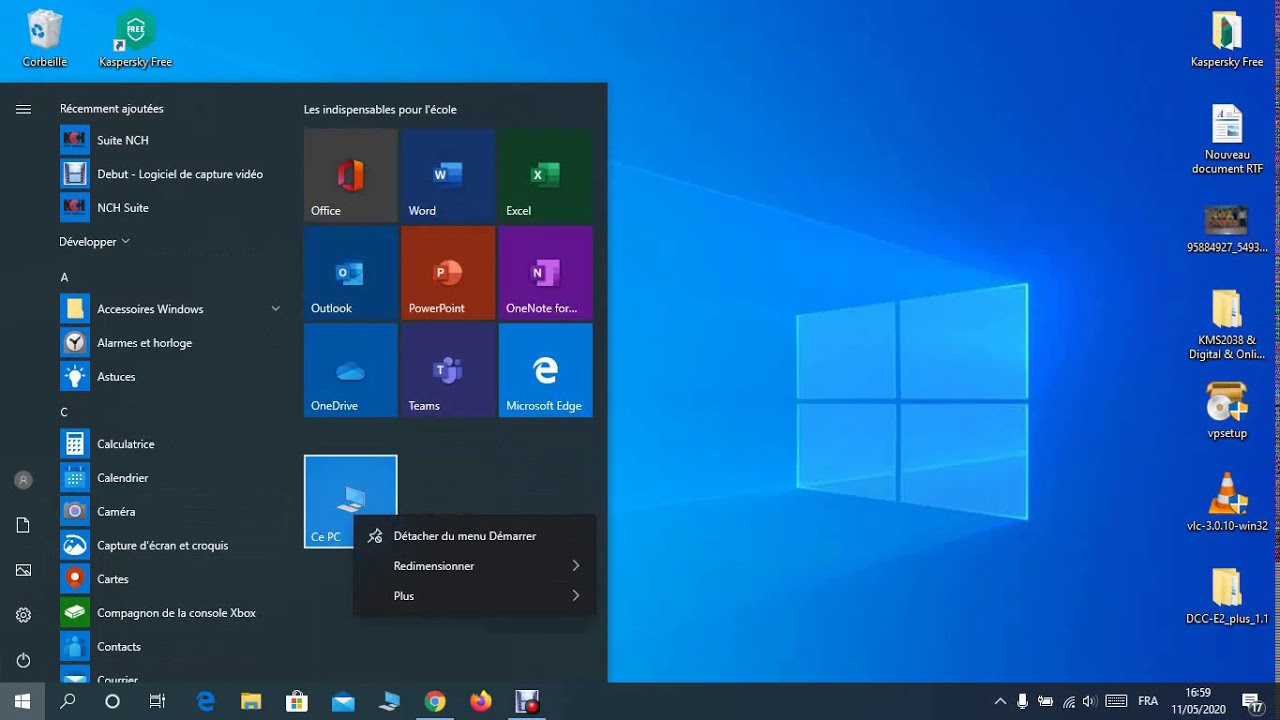This screenshot has width=1280, height=720.
Task: Open Capture d'écran et croquis
Action: coord(170,546)
